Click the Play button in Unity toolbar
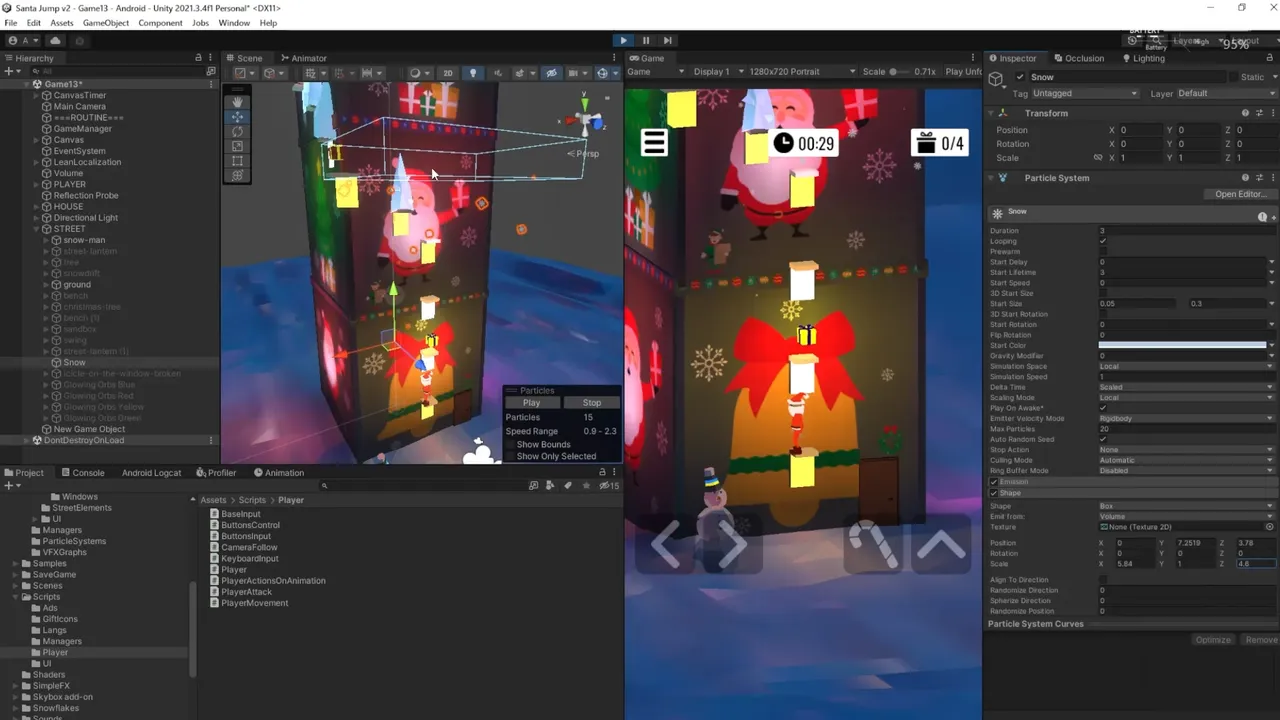 coord(623,40)
